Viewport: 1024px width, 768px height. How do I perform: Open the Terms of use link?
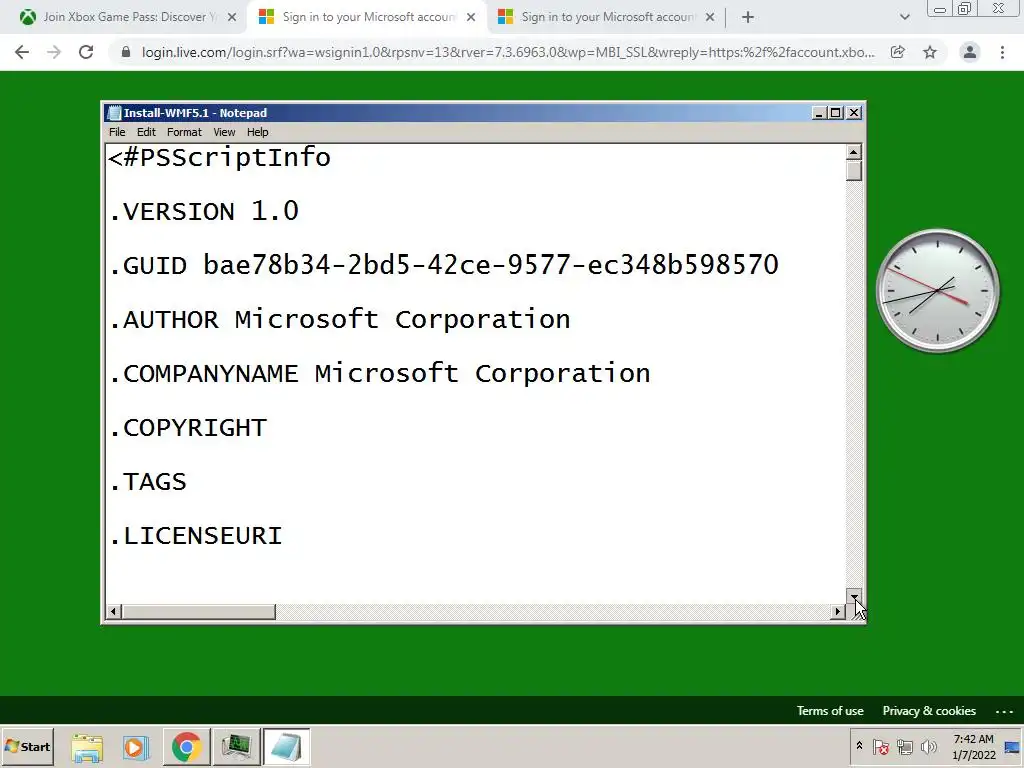[x=829, y=711]
